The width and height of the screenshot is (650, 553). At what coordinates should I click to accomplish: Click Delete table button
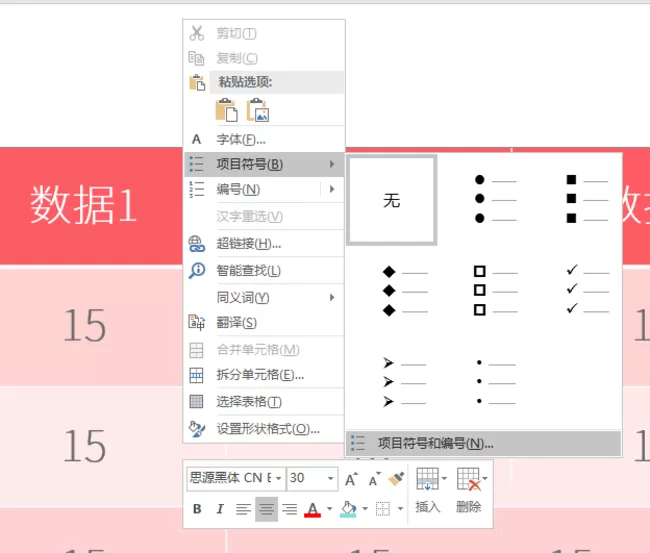[468, 491]
